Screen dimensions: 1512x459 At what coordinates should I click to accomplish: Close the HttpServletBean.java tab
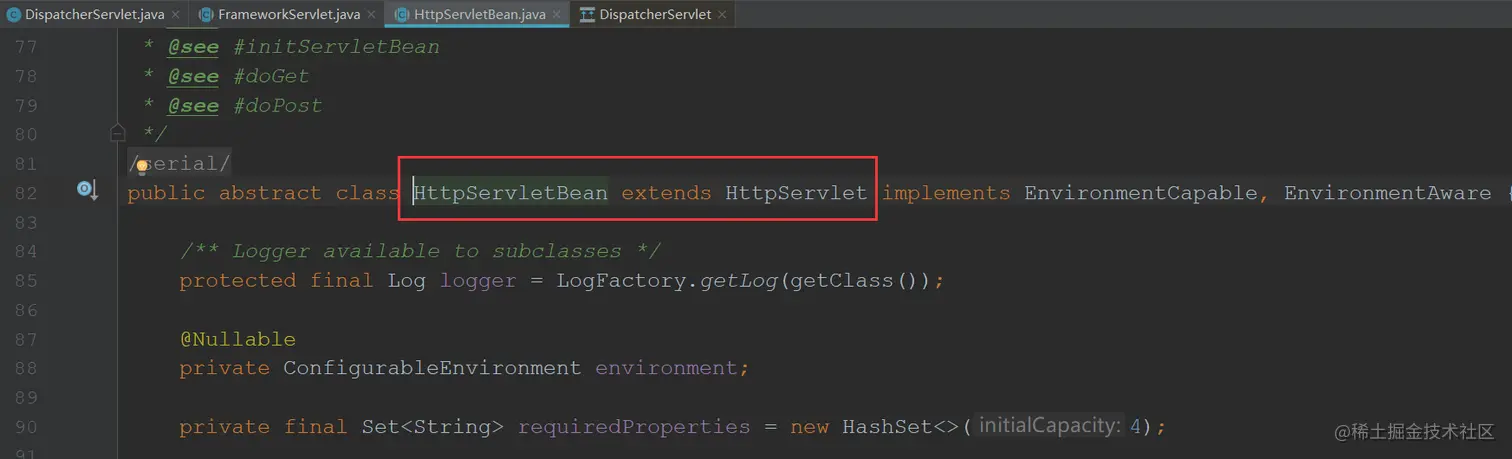[557, 15]
